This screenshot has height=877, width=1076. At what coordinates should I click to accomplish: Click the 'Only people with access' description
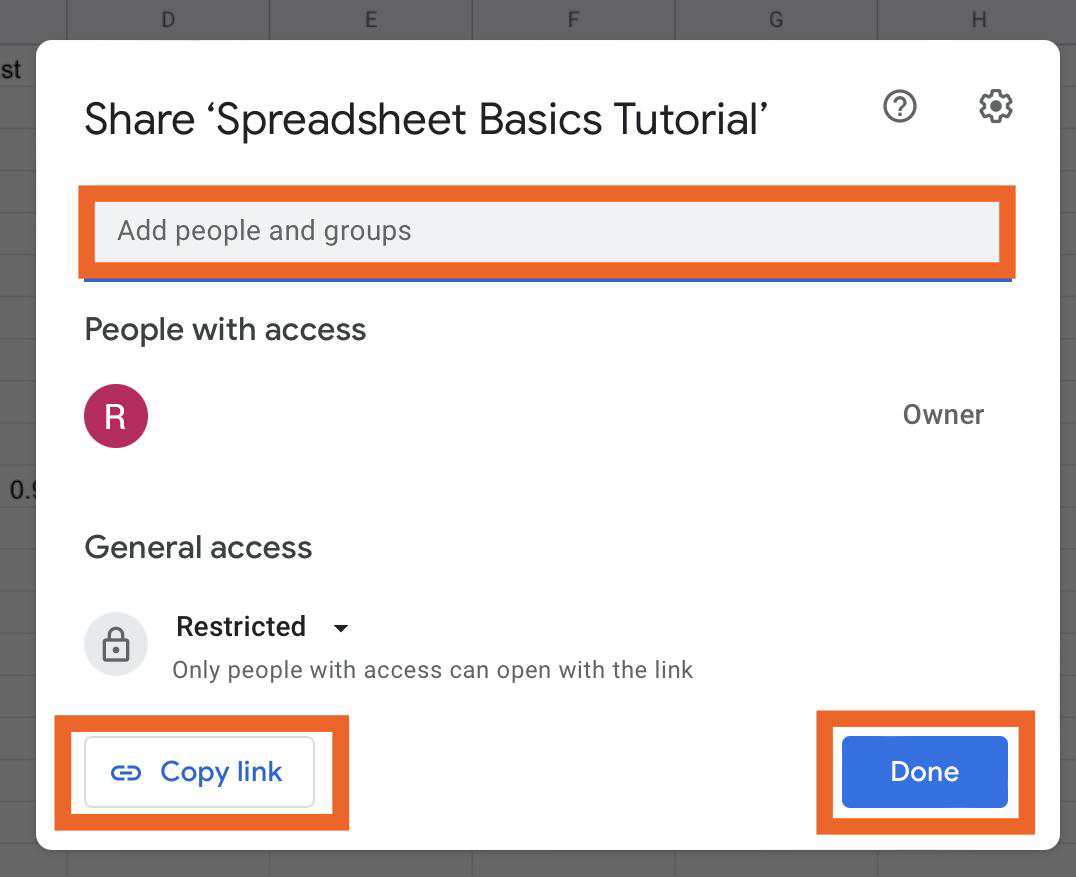[432, 670]
